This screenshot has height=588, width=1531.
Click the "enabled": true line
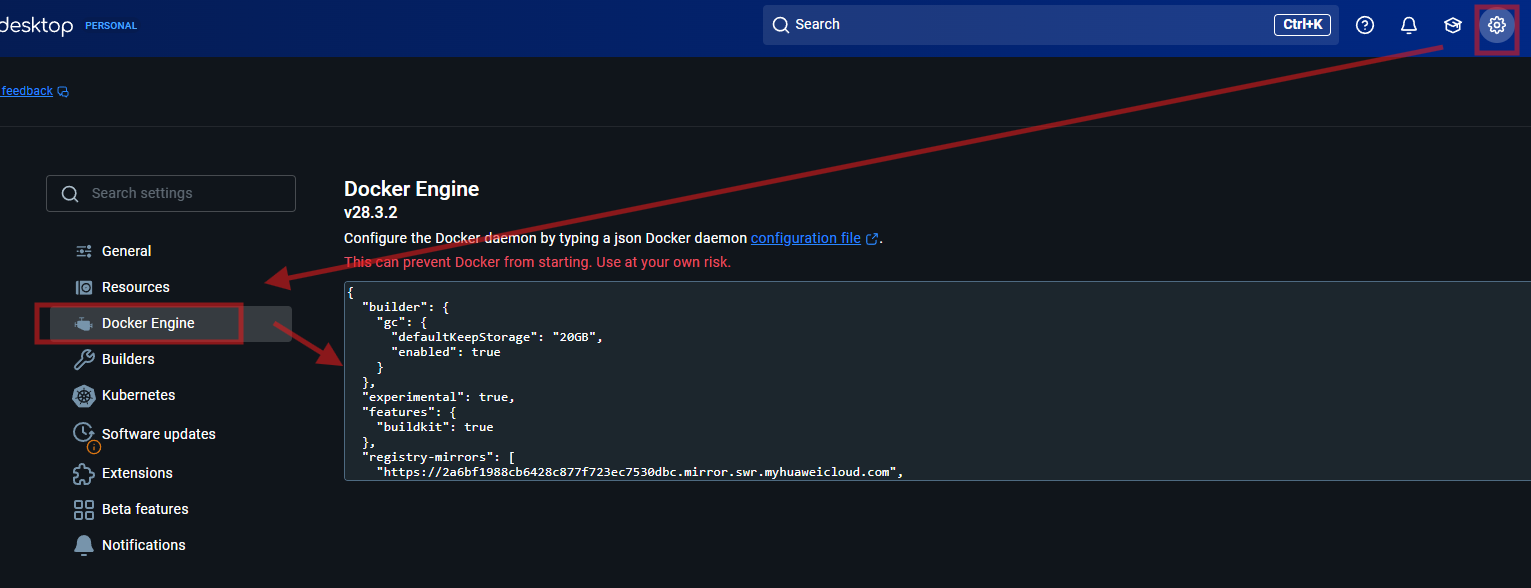click(x=446, y=352)
